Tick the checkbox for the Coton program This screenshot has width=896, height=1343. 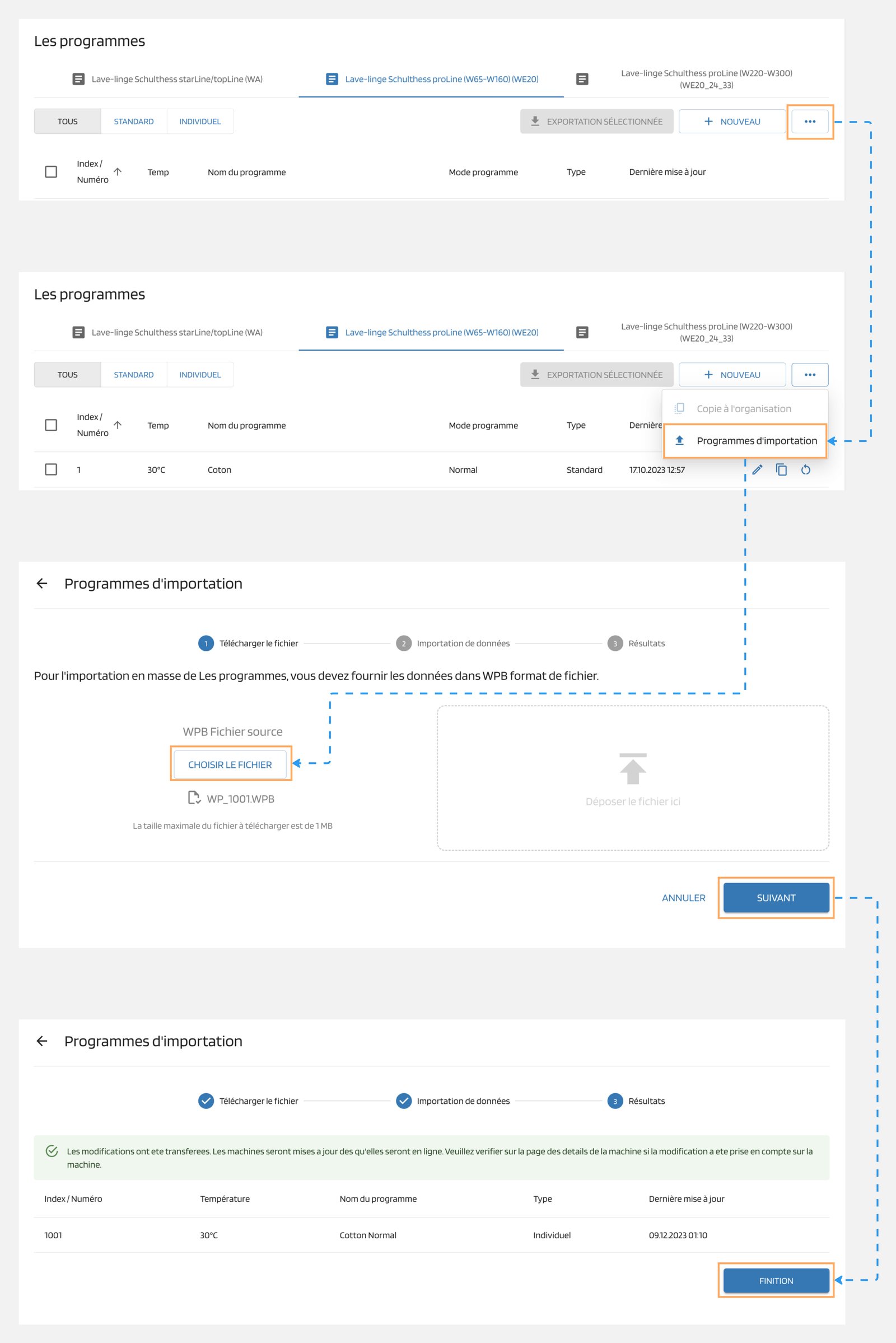click(51, 469)
